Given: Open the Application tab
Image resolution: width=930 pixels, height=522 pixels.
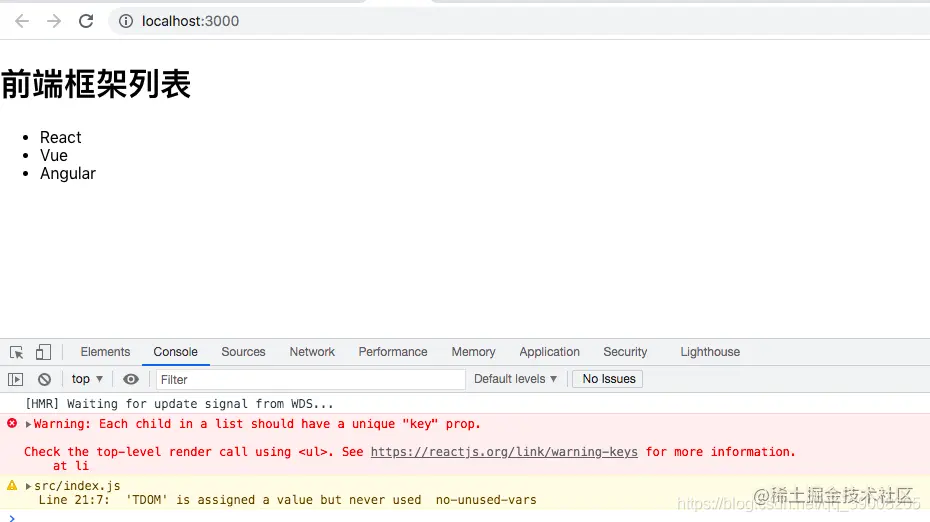Looking at the screenshot, I should [x=549, y=352].
